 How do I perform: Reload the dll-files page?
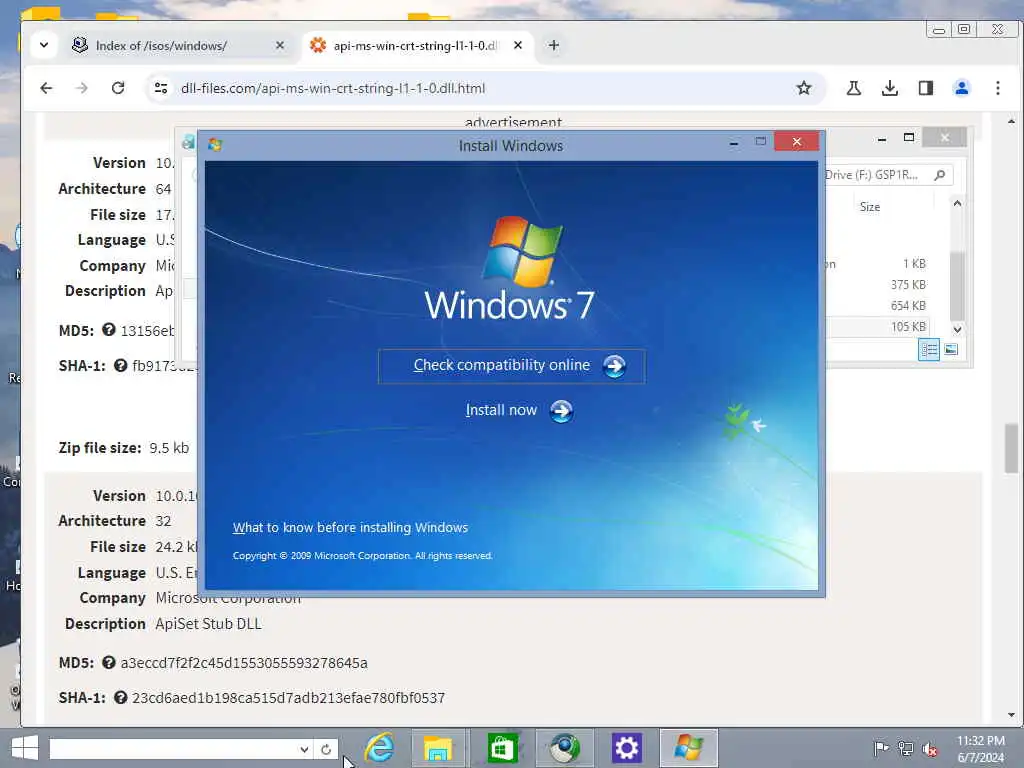(118, 88)
